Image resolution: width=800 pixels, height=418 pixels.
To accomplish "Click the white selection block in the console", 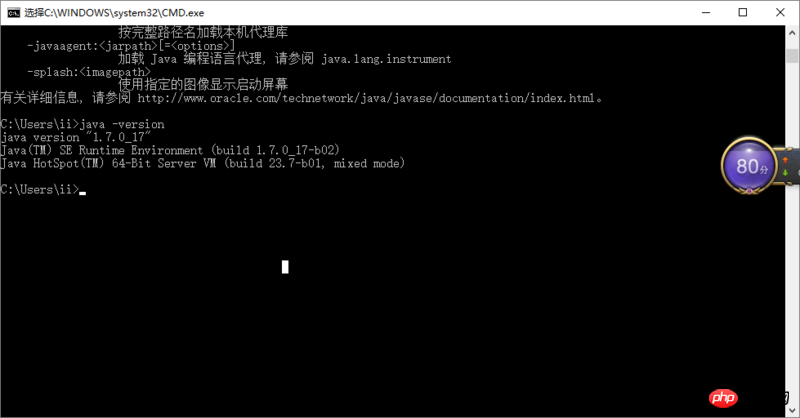I will pyautogui.click(x=285, y=266).
